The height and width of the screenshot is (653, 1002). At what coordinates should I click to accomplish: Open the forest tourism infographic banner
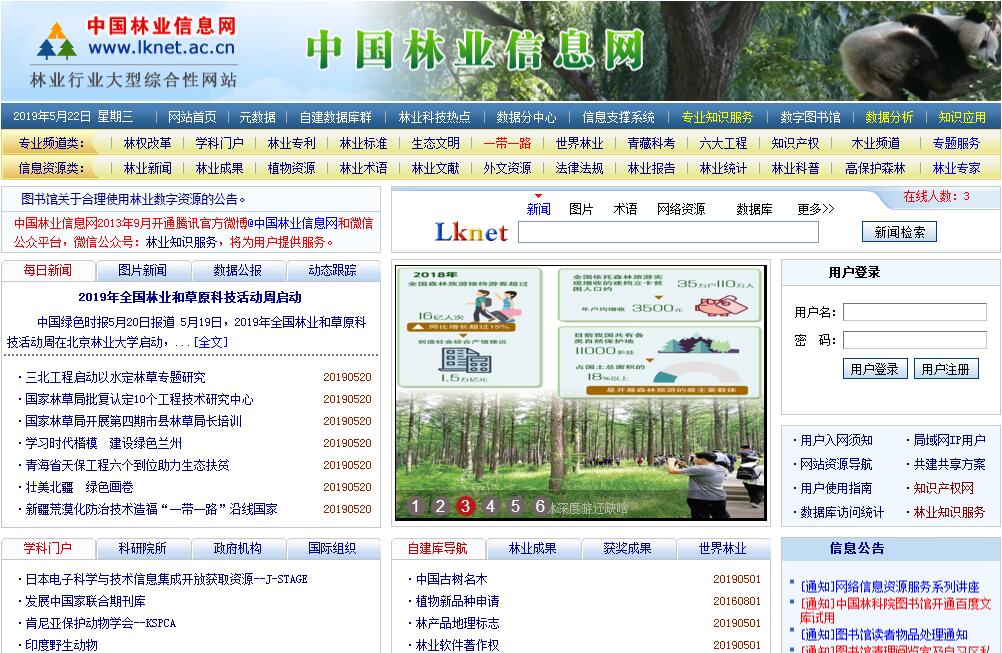coord(580,380)
